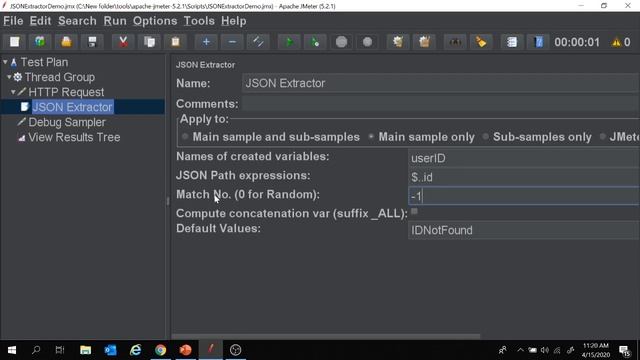Click the Search binoculars icon
Image resolution: width=640 pixels, height=360 pixels.
tap(455, 42)
